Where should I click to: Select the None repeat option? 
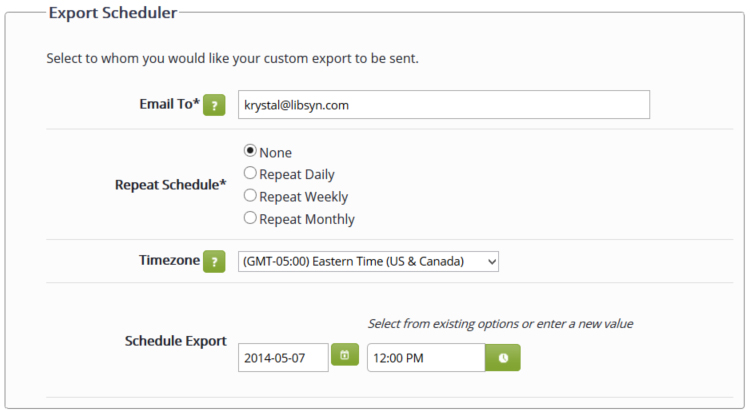tap(250, 151)
